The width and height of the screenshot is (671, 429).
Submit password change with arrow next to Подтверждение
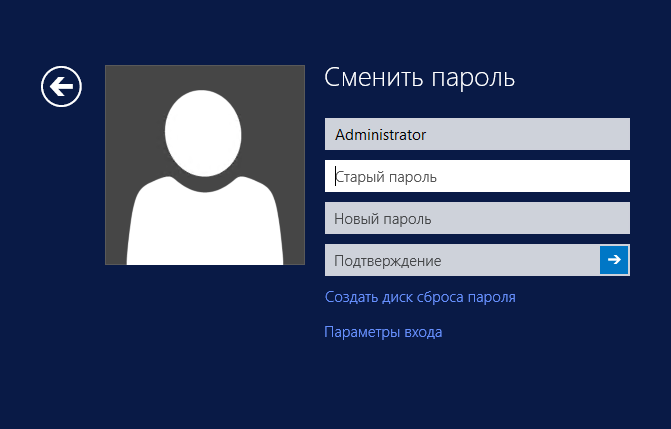tap(614, 260)
